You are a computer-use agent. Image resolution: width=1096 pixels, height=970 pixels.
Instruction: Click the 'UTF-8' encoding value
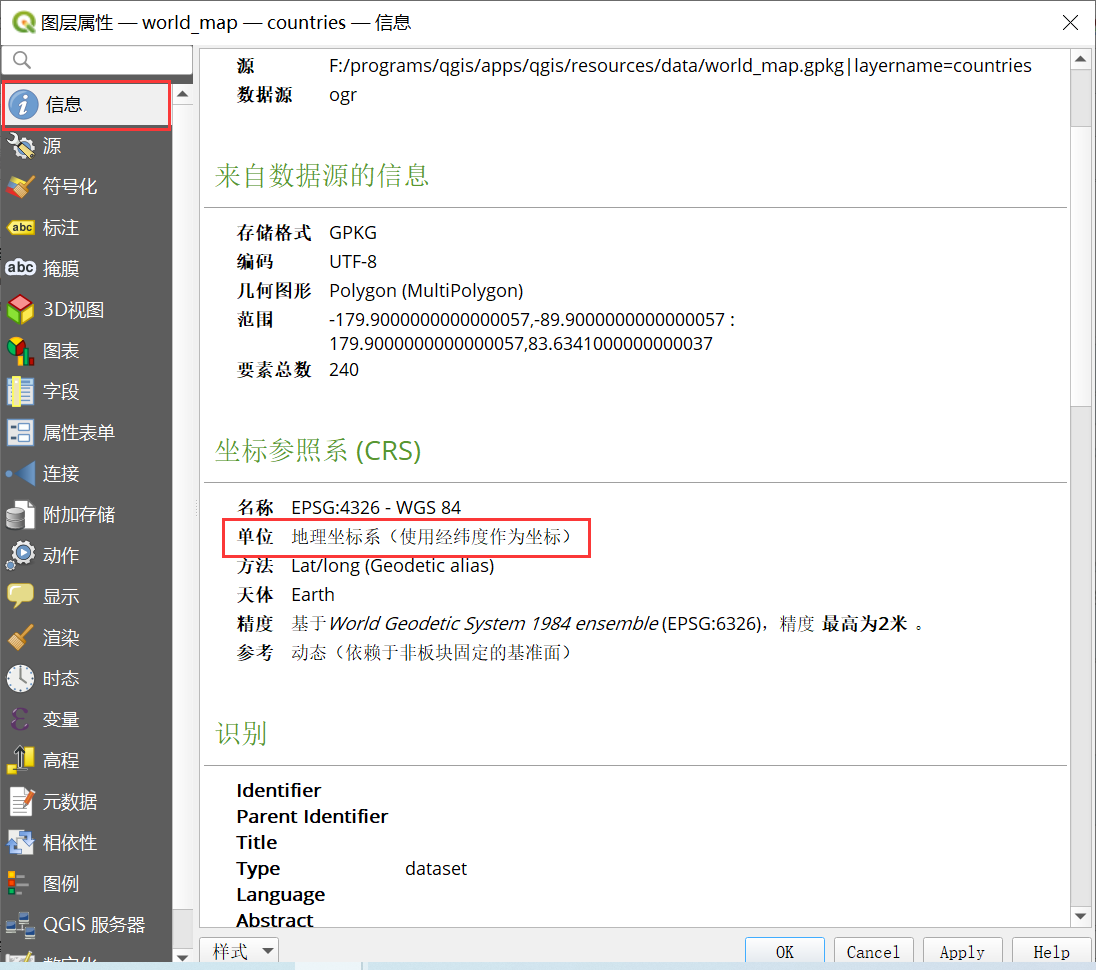pyautogui.click(x=353, y=261)
